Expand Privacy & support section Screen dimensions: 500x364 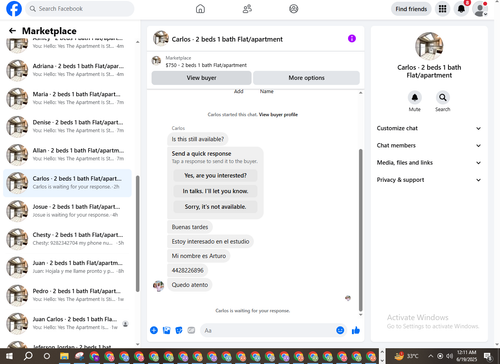pos(429,180)
